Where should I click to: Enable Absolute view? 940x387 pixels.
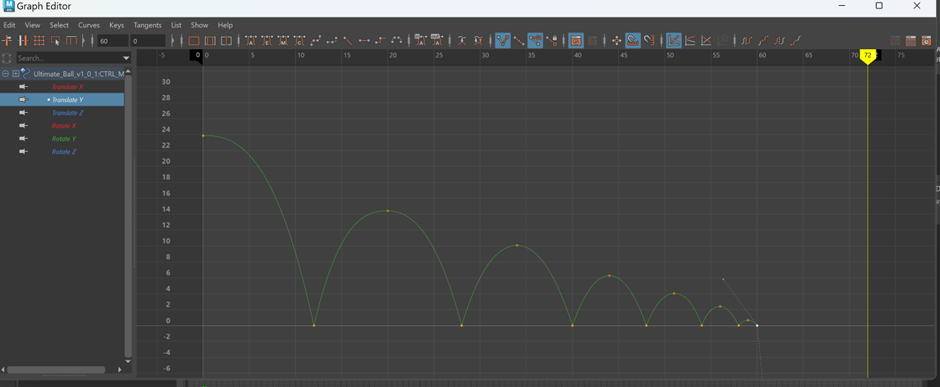(674, 41)
